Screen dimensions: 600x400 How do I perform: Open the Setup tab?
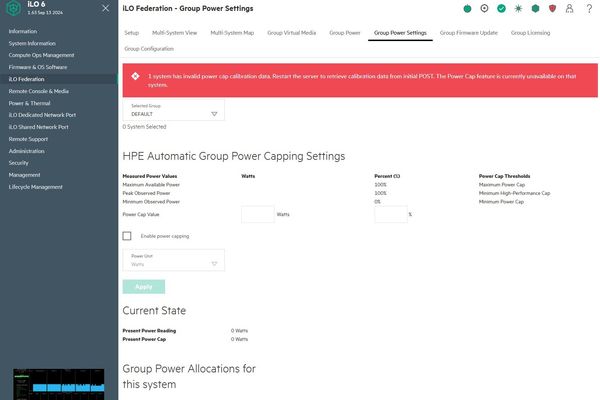pyautogui.click(x=132, y=33)
